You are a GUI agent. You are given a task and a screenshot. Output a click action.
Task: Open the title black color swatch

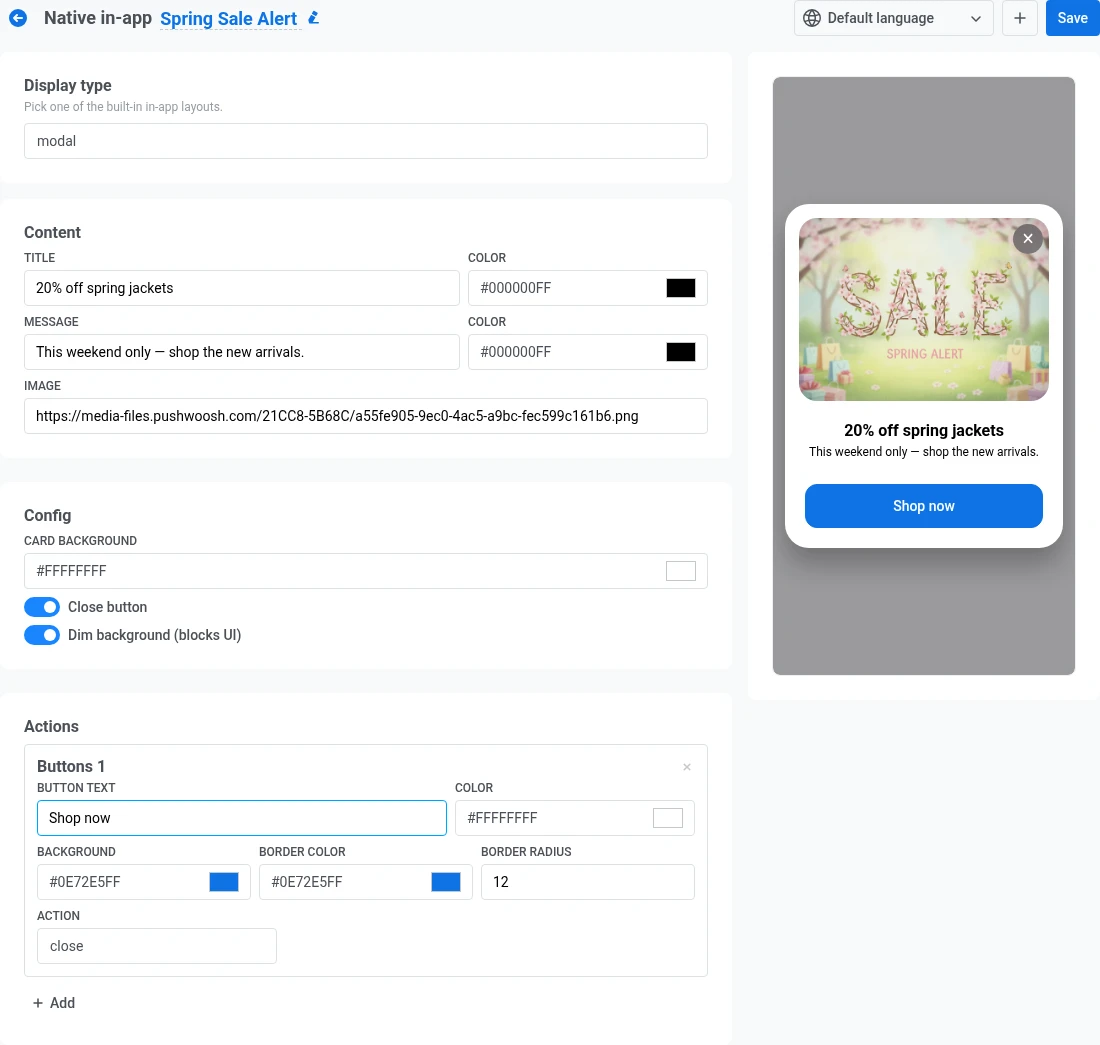(680, 288)
